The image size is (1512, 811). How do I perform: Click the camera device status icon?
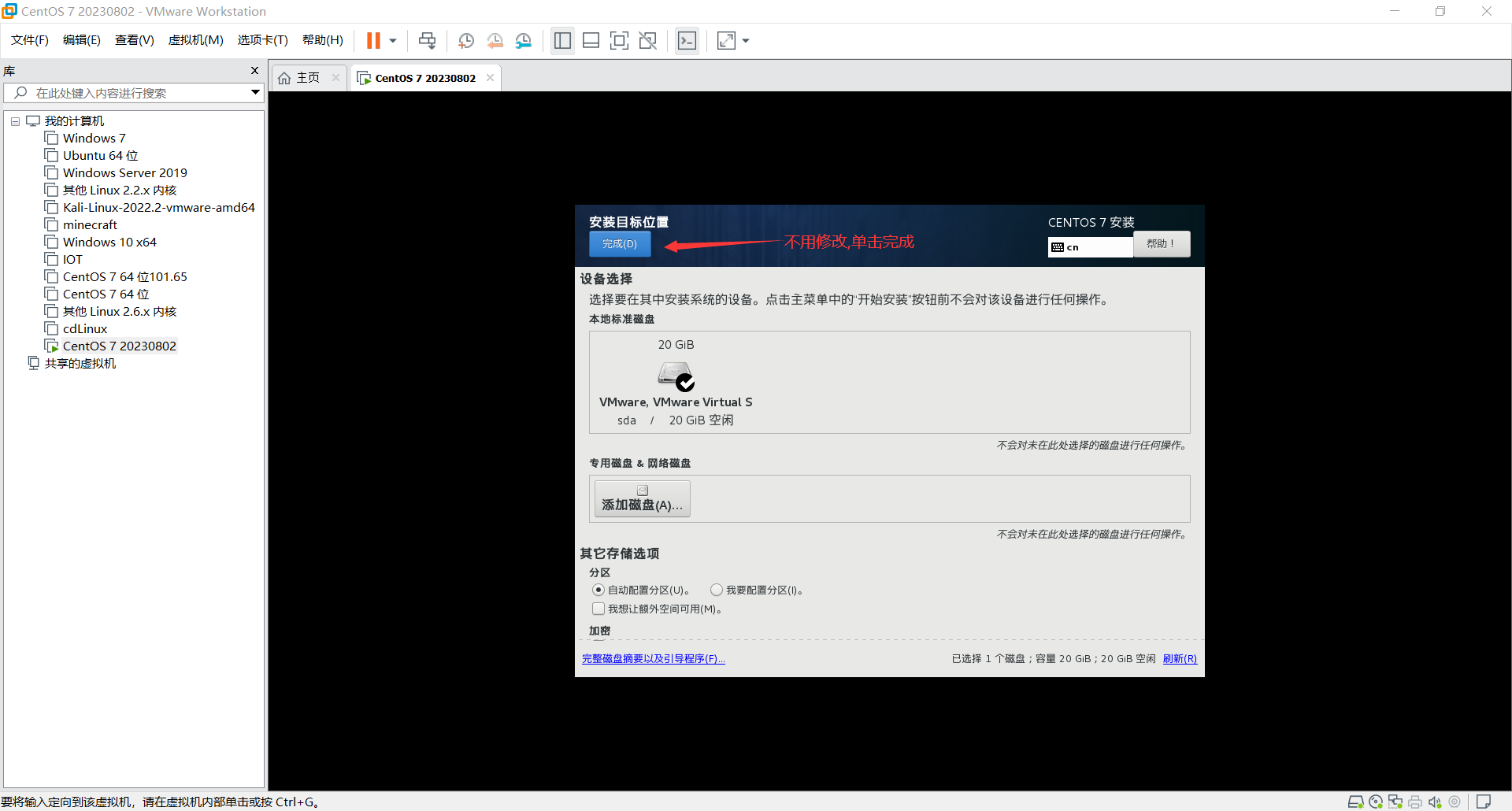(x=1455, y=802)
